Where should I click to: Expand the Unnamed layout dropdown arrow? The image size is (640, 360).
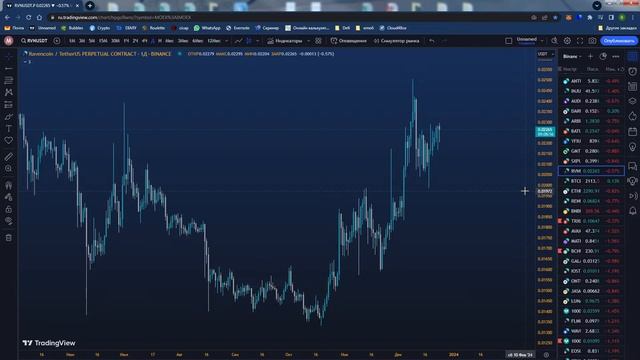[x=542, y=41]
